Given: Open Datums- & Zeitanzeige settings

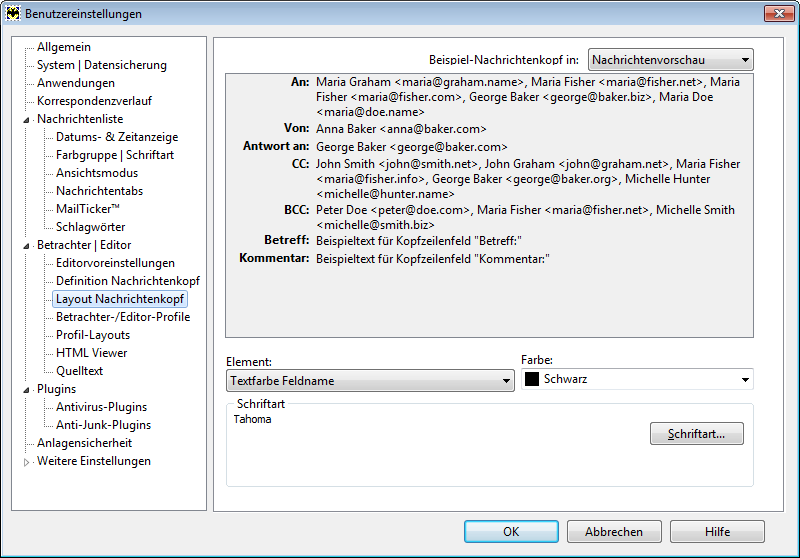Looking at the screenshot, I should tap(117, 137).
